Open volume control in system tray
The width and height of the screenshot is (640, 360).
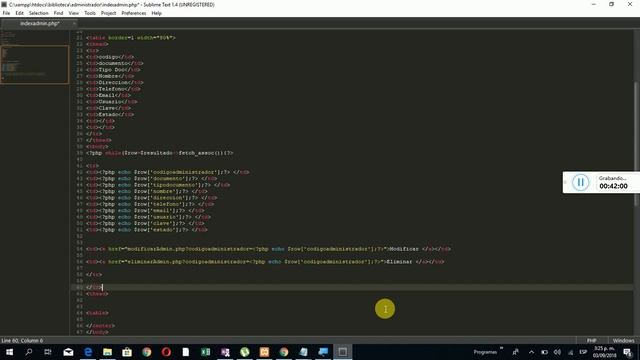pyautogui.click(x=557, y=352)
